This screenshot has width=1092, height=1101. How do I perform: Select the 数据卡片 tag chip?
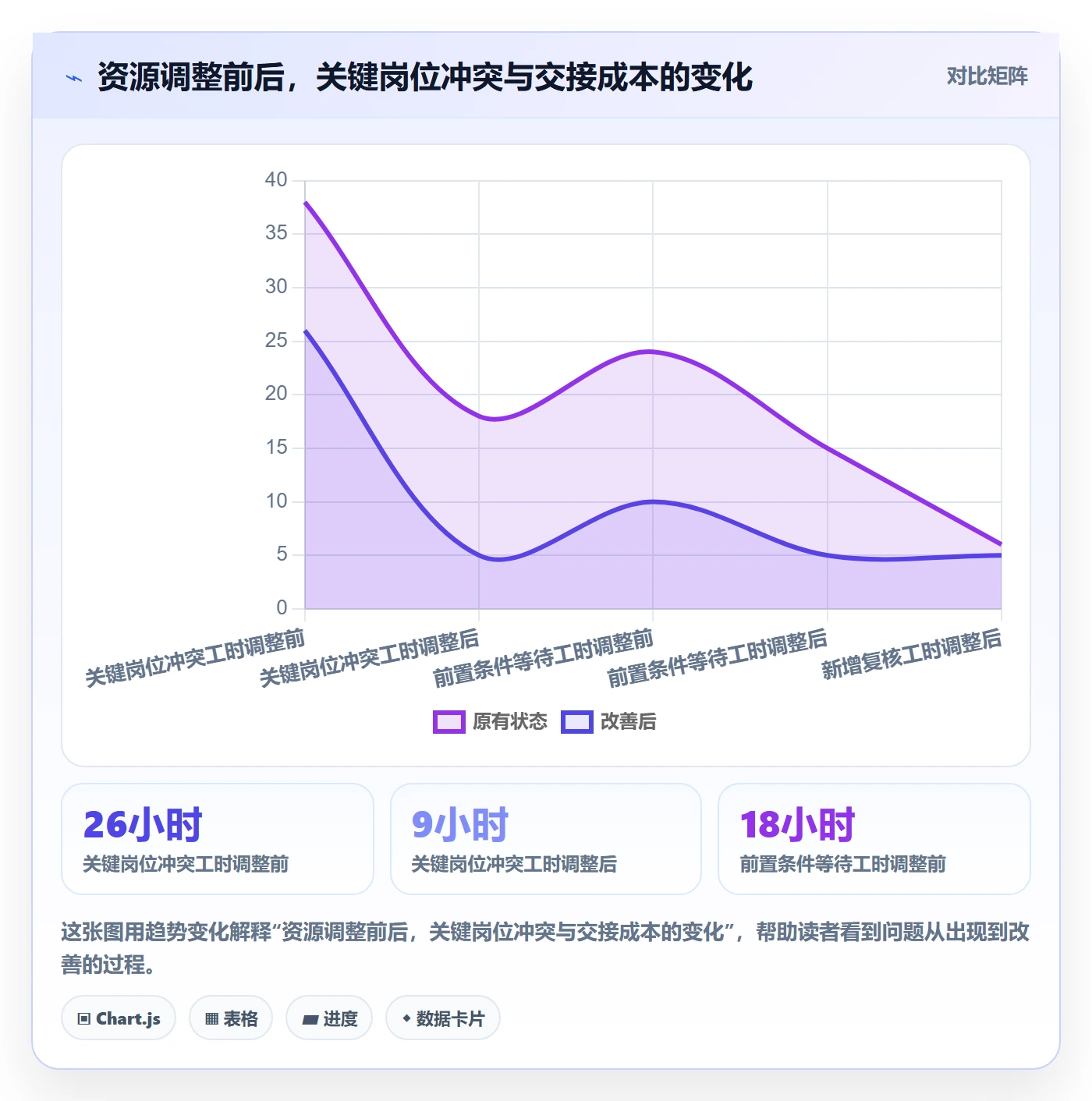(443, 1018)
